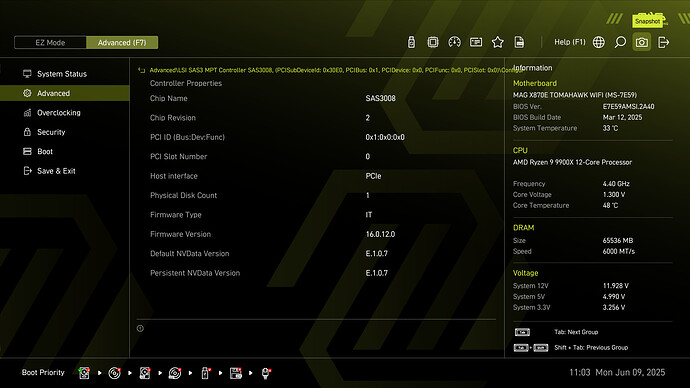Click the exit door icon
The image size is (690, 388).
[x=663, y=42]
